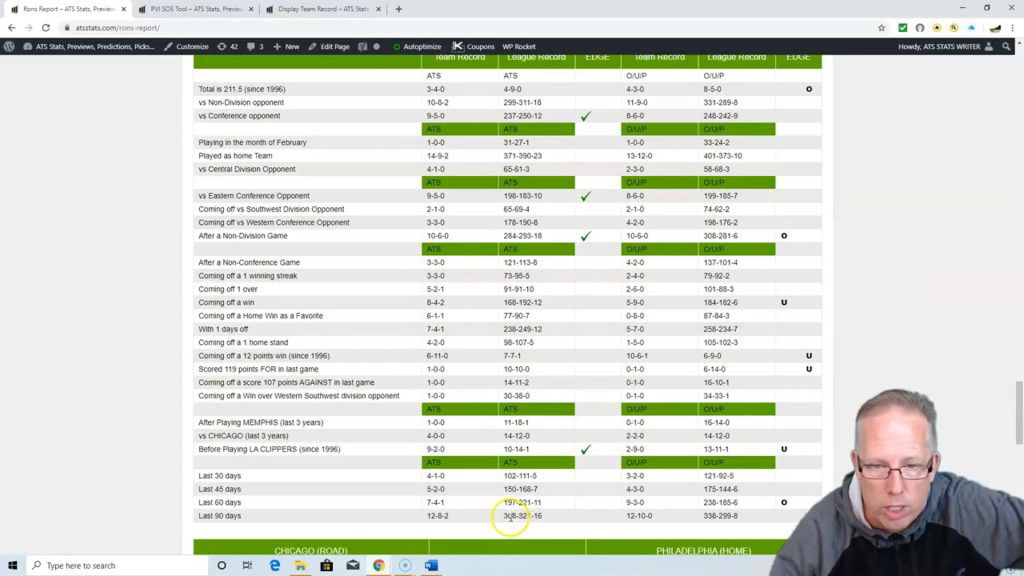
Task: Click Edit Page in the admin bar
Action: tap(329, 46)
